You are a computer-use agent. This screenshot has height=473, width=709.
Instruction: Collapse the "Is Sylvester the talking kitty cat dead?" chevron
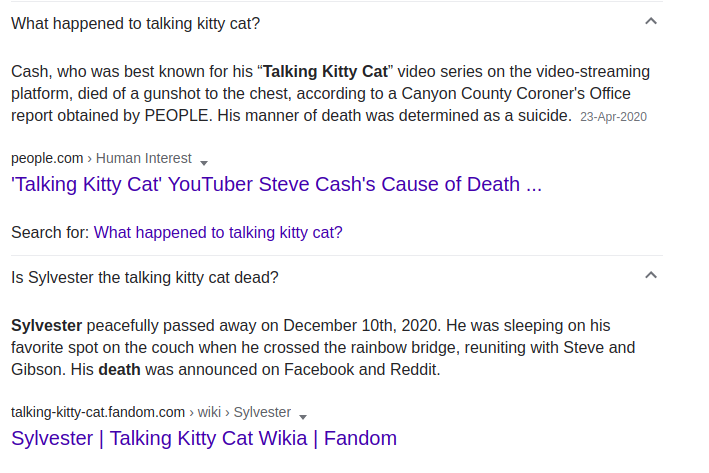[651, 275]
